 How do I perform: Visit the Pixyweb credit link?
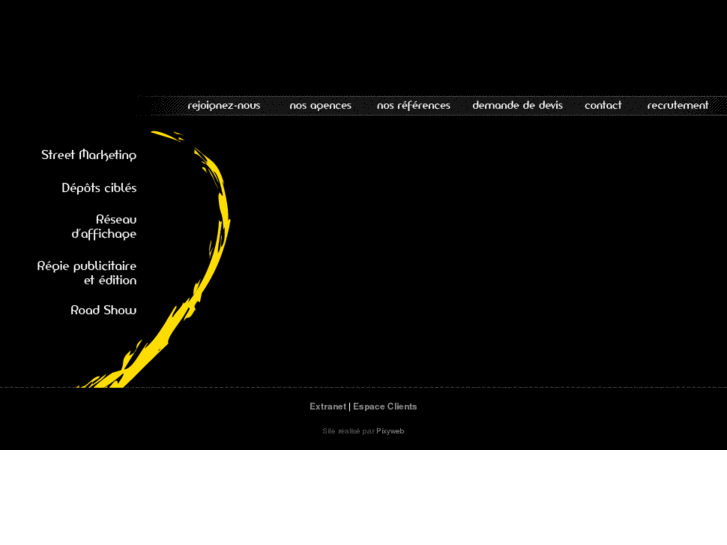(390, 431)
